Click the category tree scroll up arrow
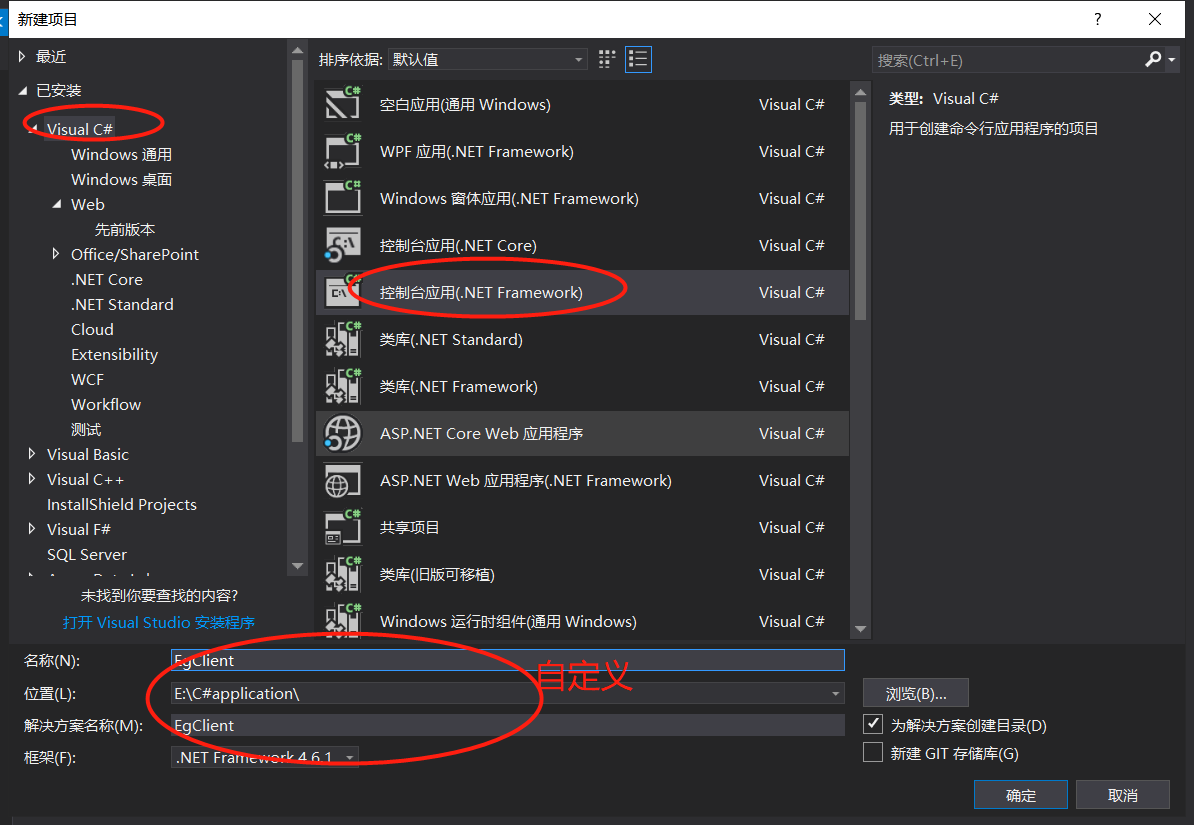 (298, 51)
